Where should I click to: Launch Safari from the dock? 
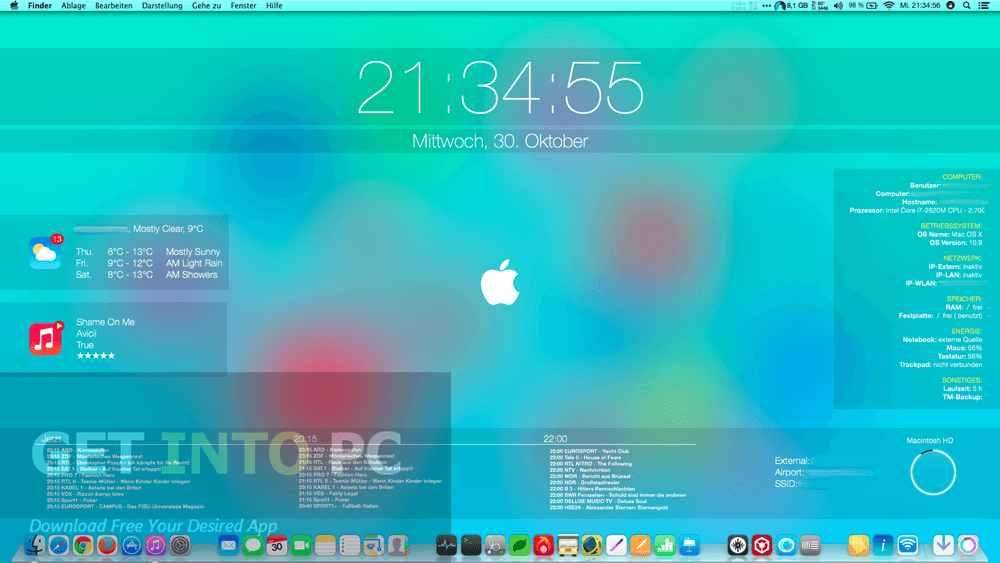[x=59, y=545]
